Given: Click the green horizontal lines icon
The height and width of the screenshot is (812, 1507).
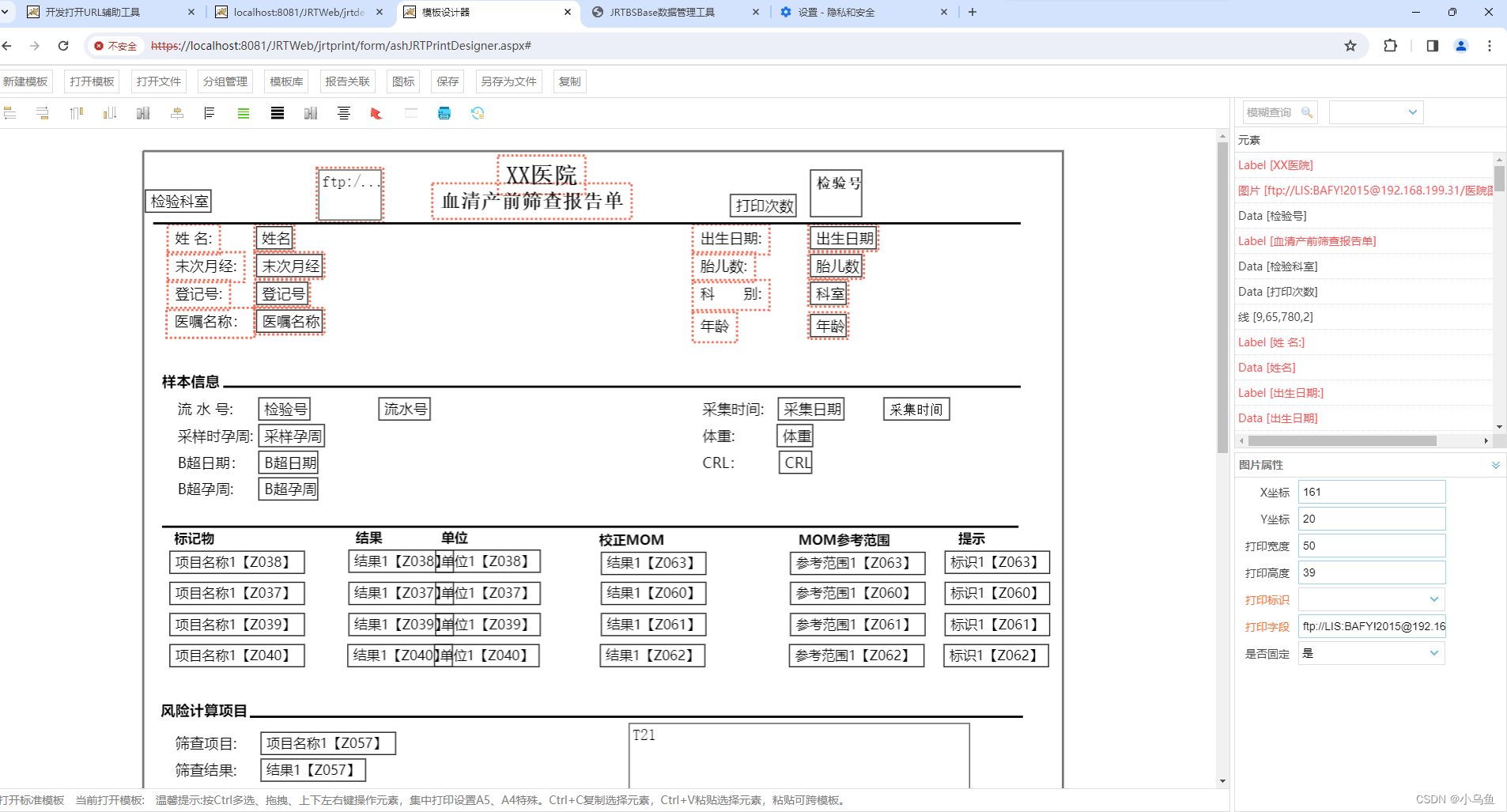Looking at the screenshot, I should click(244, 113).
